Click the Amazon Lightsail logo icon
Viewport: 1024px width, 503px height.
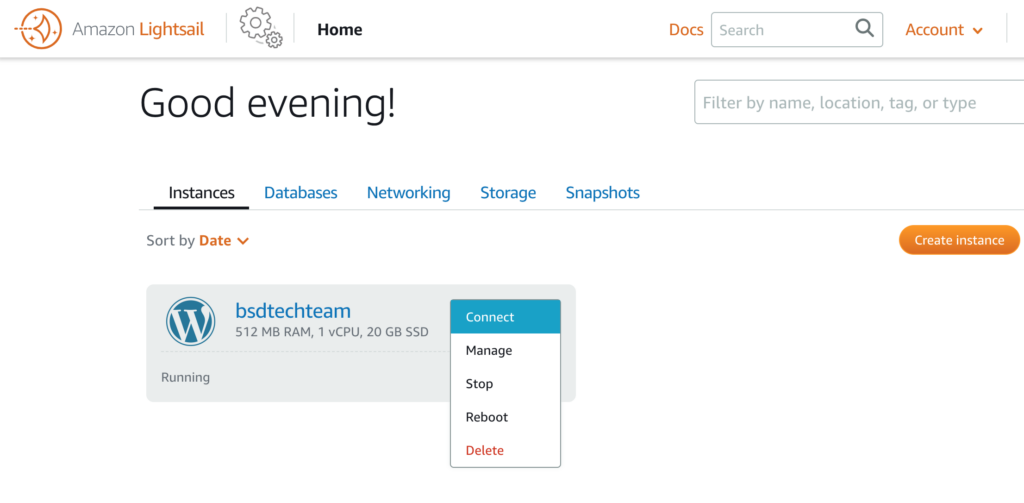click(x=38, y=29)
